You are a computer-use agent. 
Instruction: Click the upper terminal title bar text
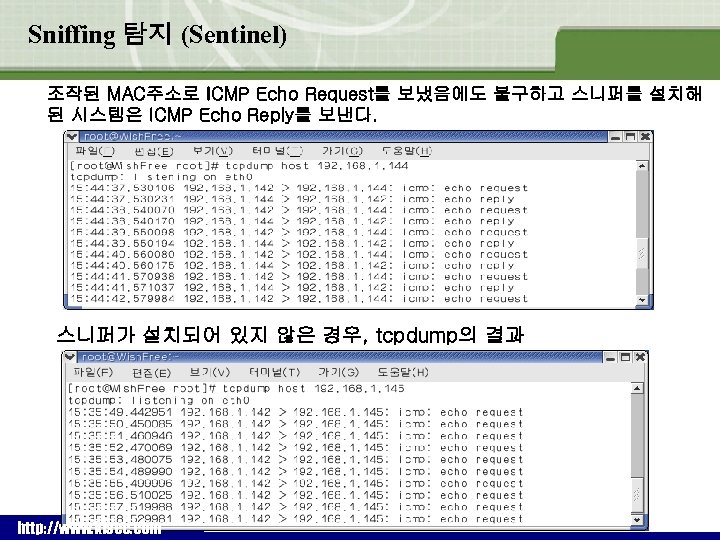click(x=133, y=137)
